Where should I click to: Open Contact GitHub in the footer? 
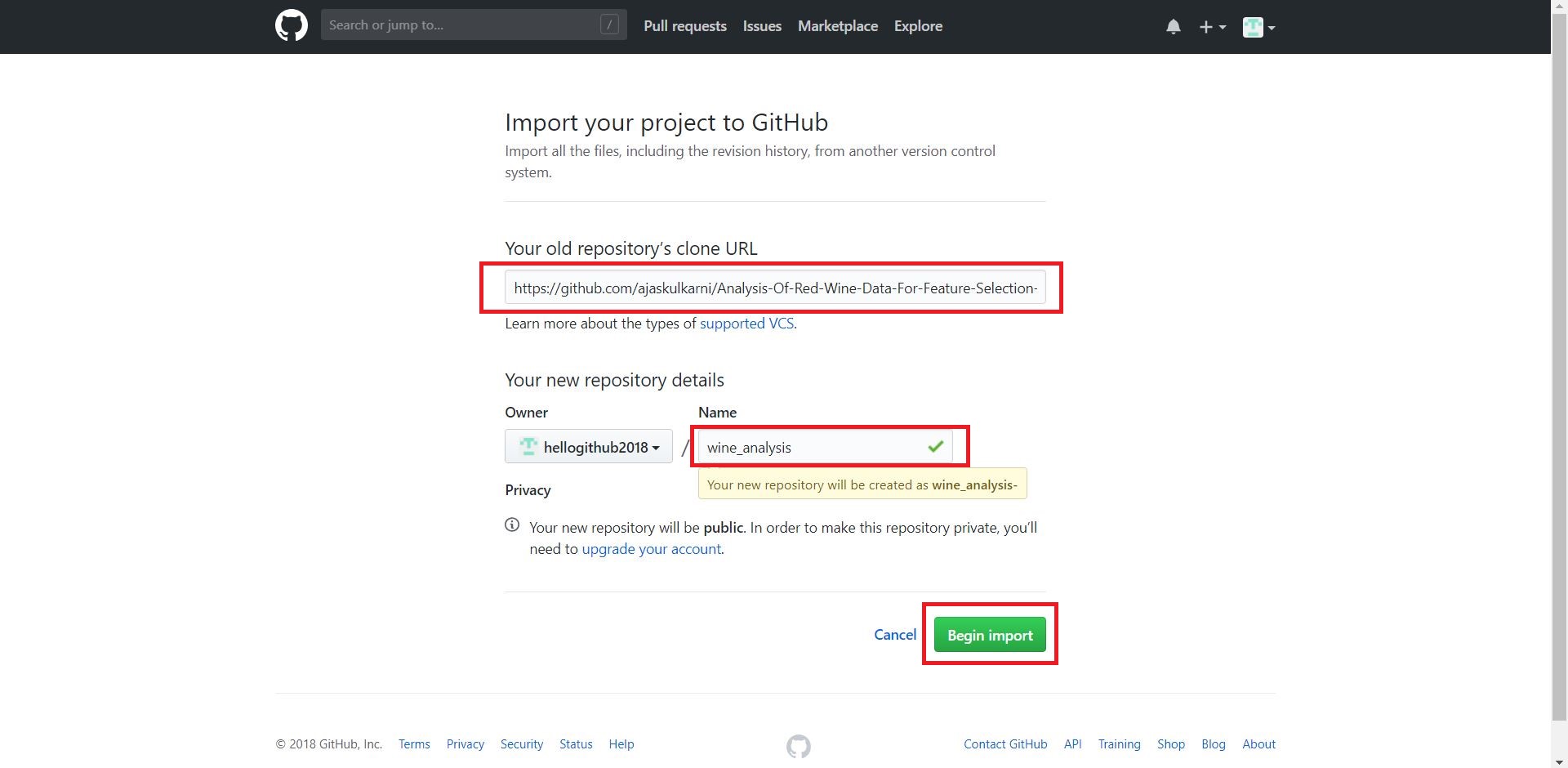[1005, 744]
